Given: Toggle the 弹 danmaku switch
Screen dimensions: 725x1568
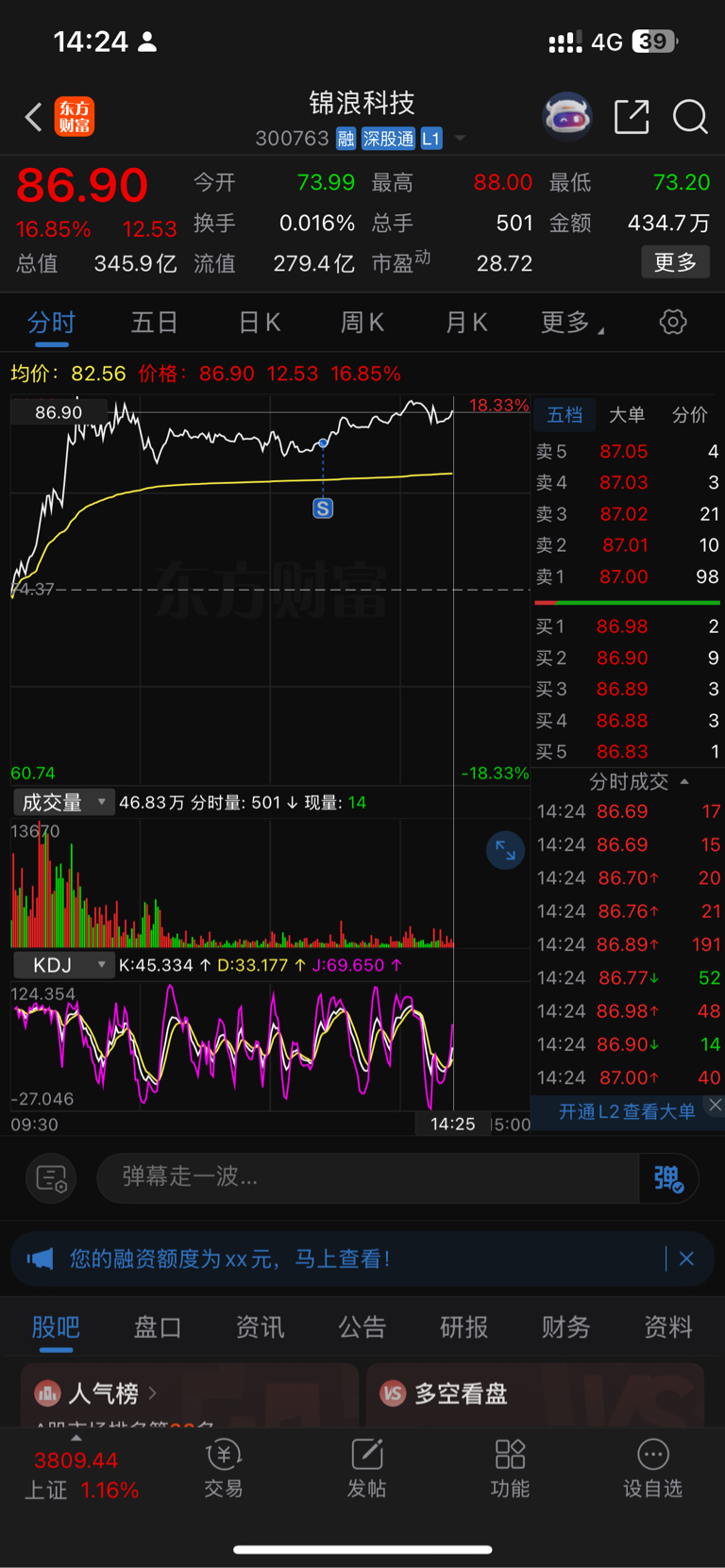Looking at the screenshot, I should [668, 1178].
